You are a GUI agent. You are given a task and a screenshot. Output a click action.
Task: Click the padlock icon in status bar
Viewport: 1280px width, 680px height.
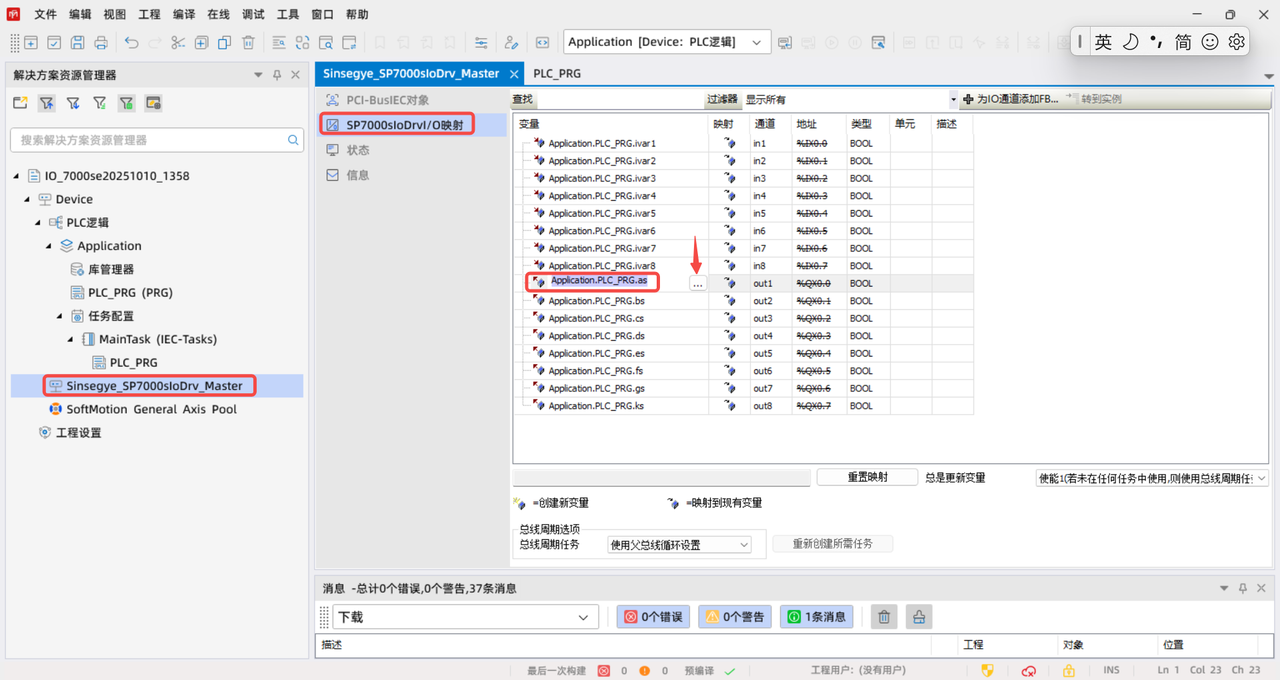point(1068,671)
